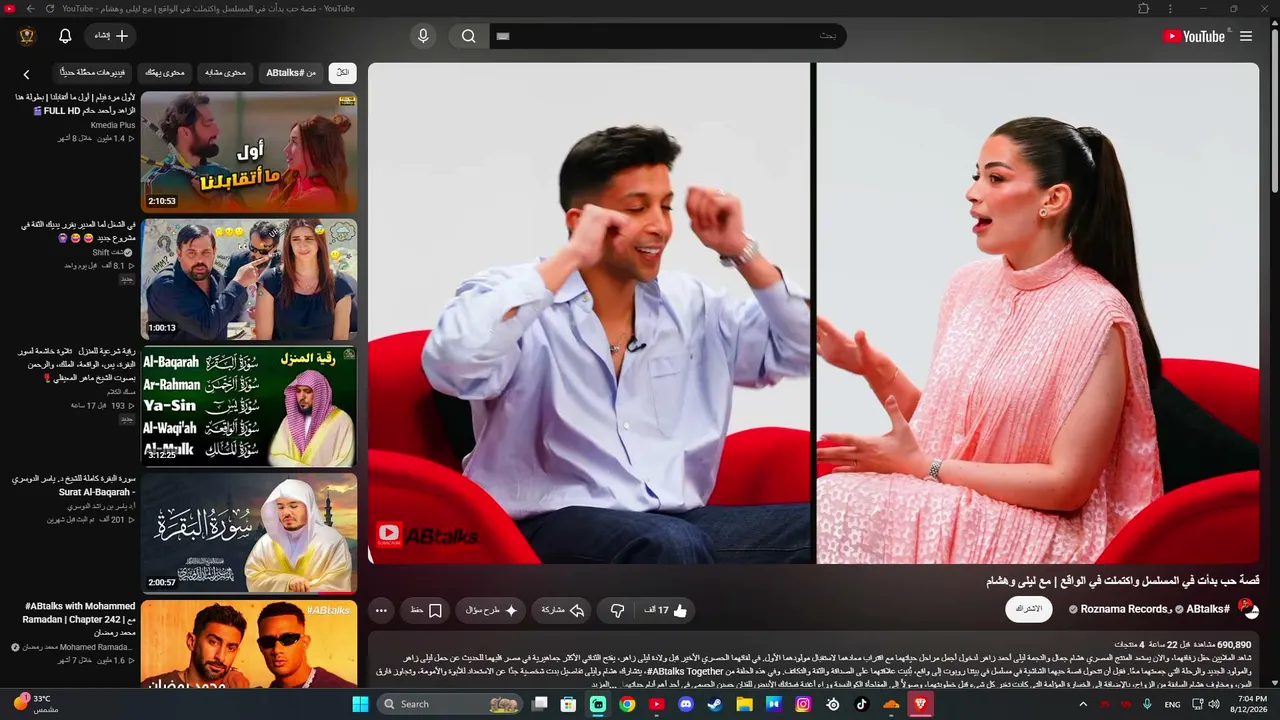Subscribe with the 'الاشتراك' button
Image resolution: width=1280 pixels, height=720 pixels.
point(1029,609)
